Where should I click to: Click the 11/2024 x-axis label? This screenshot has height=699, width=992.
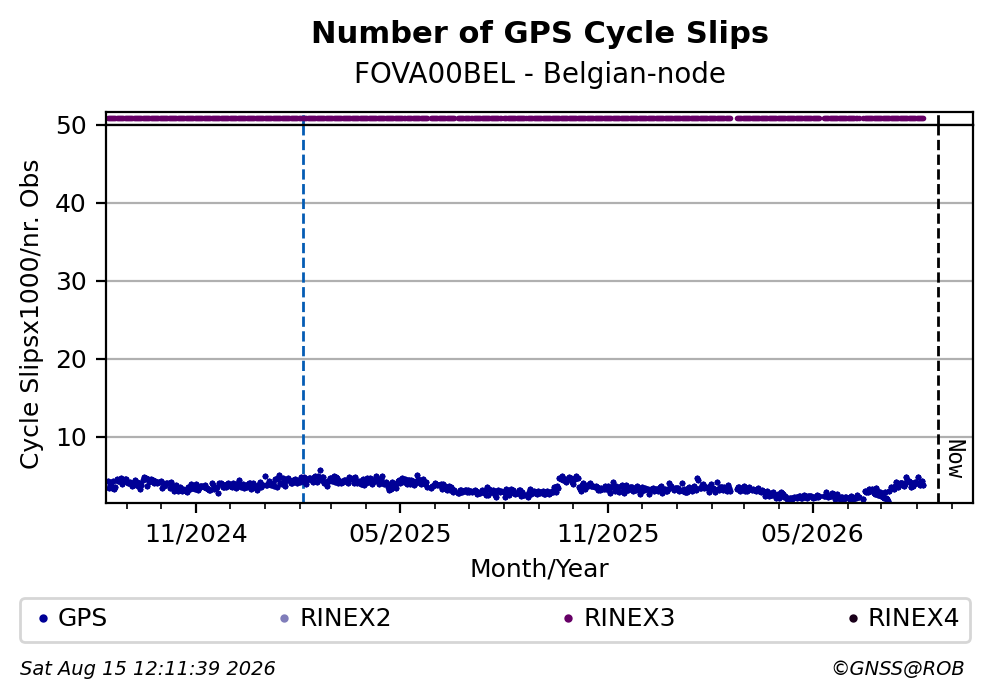(196, 534)
